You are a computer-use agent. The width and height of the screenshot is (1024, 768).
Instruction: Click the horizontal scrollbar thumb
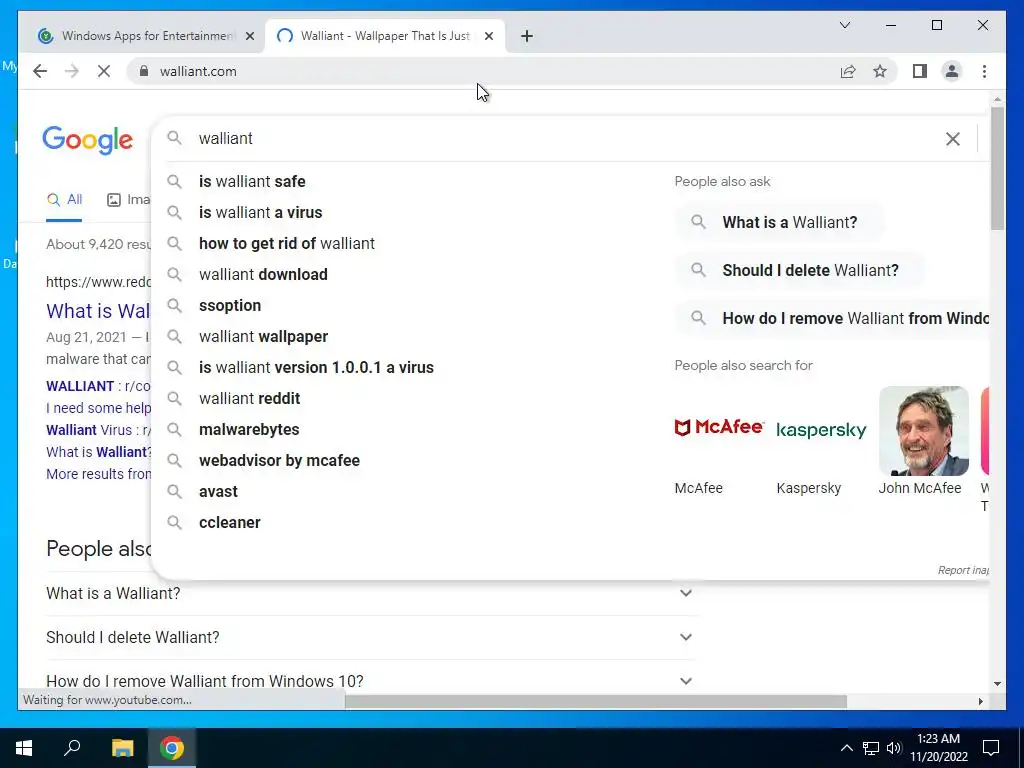(596, 701)
